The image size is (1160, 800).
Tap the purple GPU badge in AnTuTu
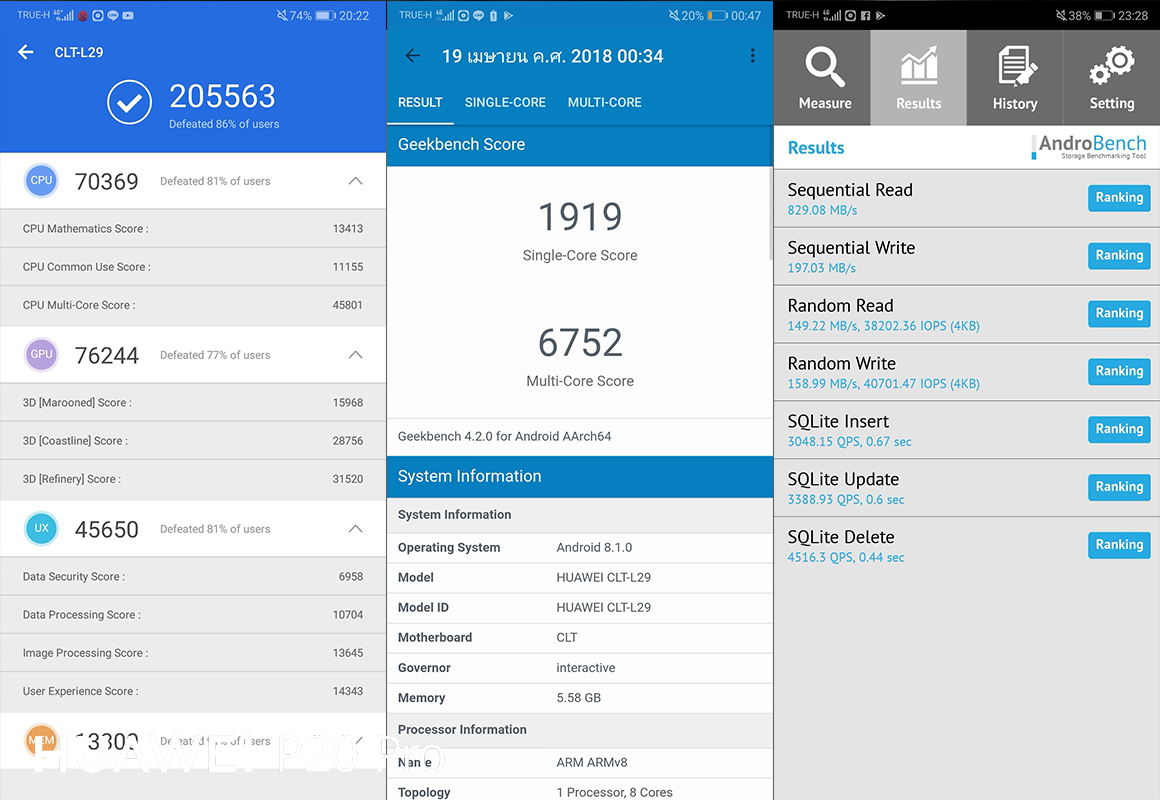(x=41, y=354)
